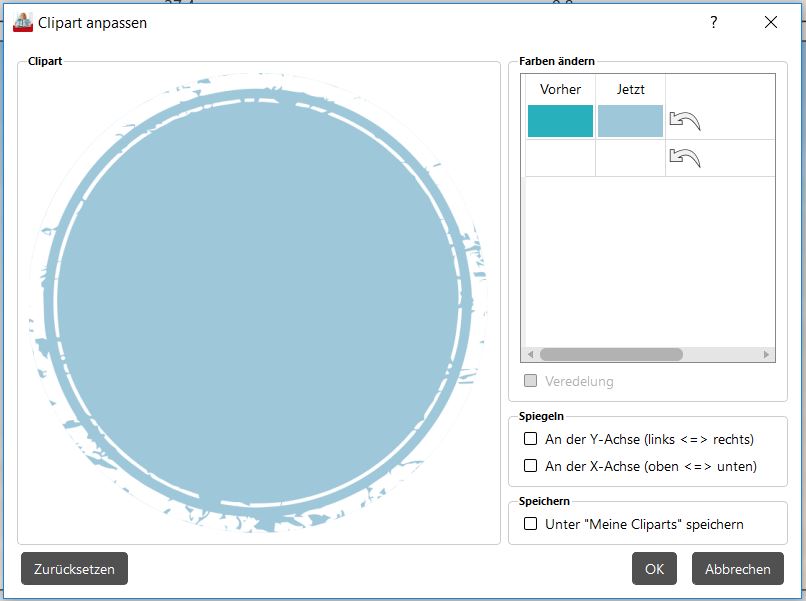Image resolution: width=806 pixels, height=601 pixels.
Task: Click the teal Vorher color swatch
Action: [x=560, y=121]
